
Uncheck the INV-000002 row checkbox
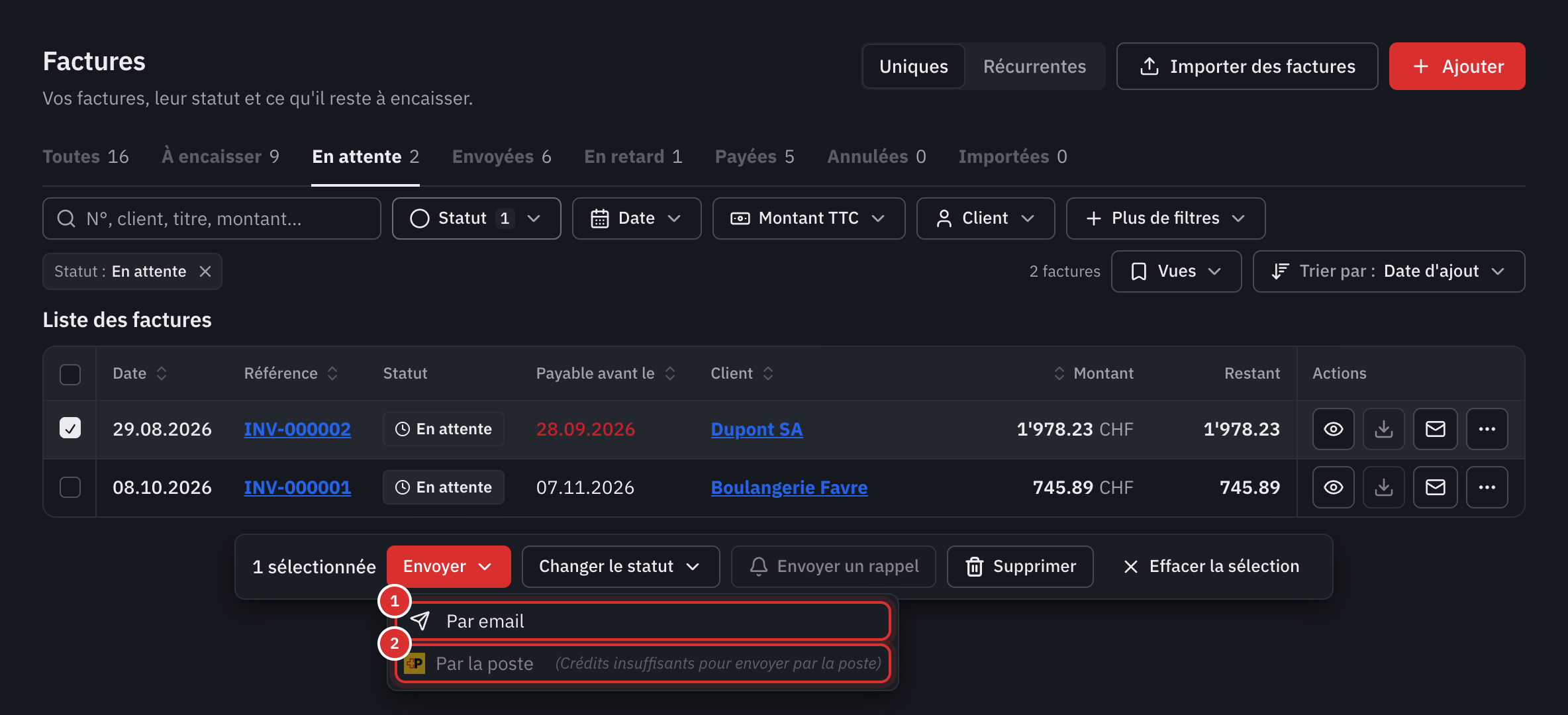(70, 428)
